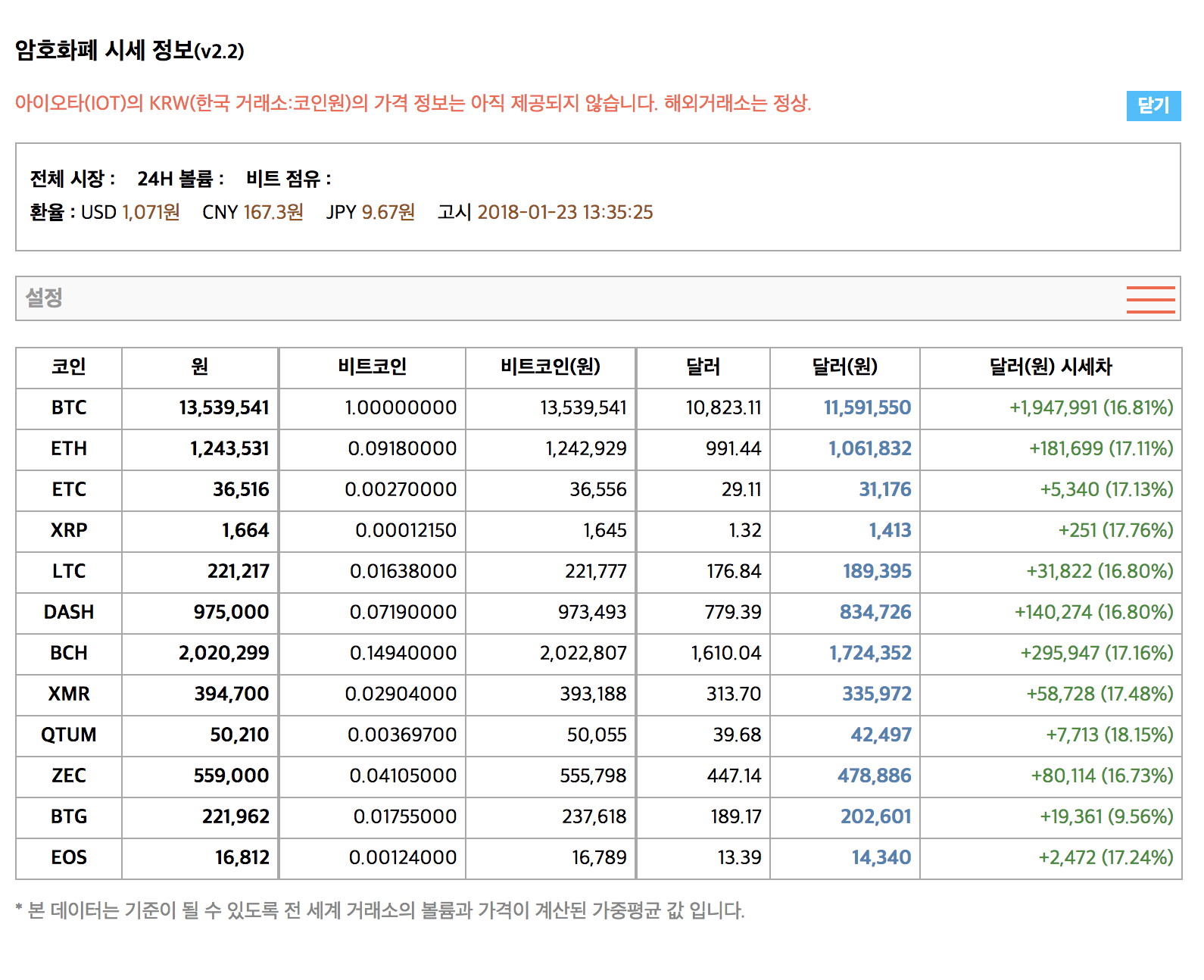Click LTC won price 221,217

239,572
